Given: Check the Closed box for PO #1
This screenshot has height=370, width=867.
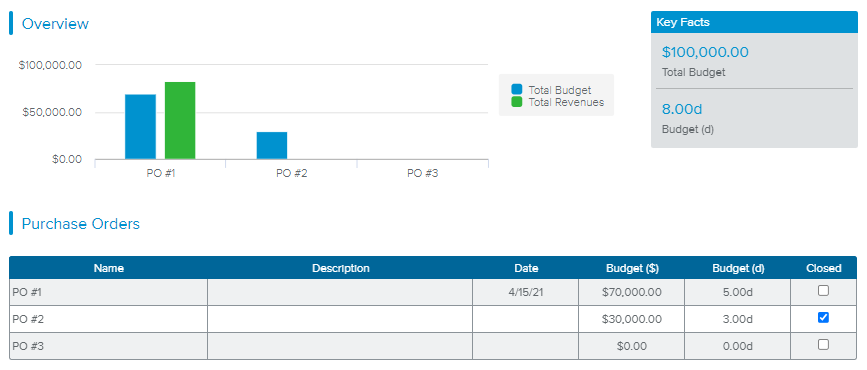Looking at the screenshot, I should tap(823, 290).
